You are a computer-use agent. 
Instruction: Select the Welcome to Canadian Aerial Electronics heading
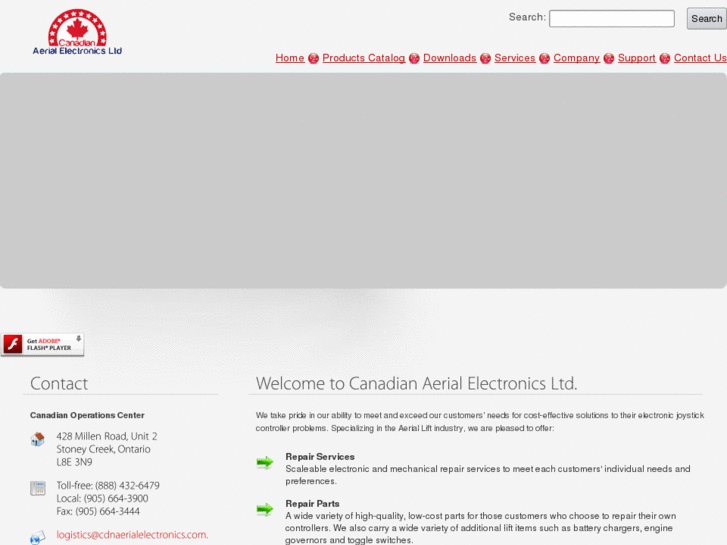[416, 384]
